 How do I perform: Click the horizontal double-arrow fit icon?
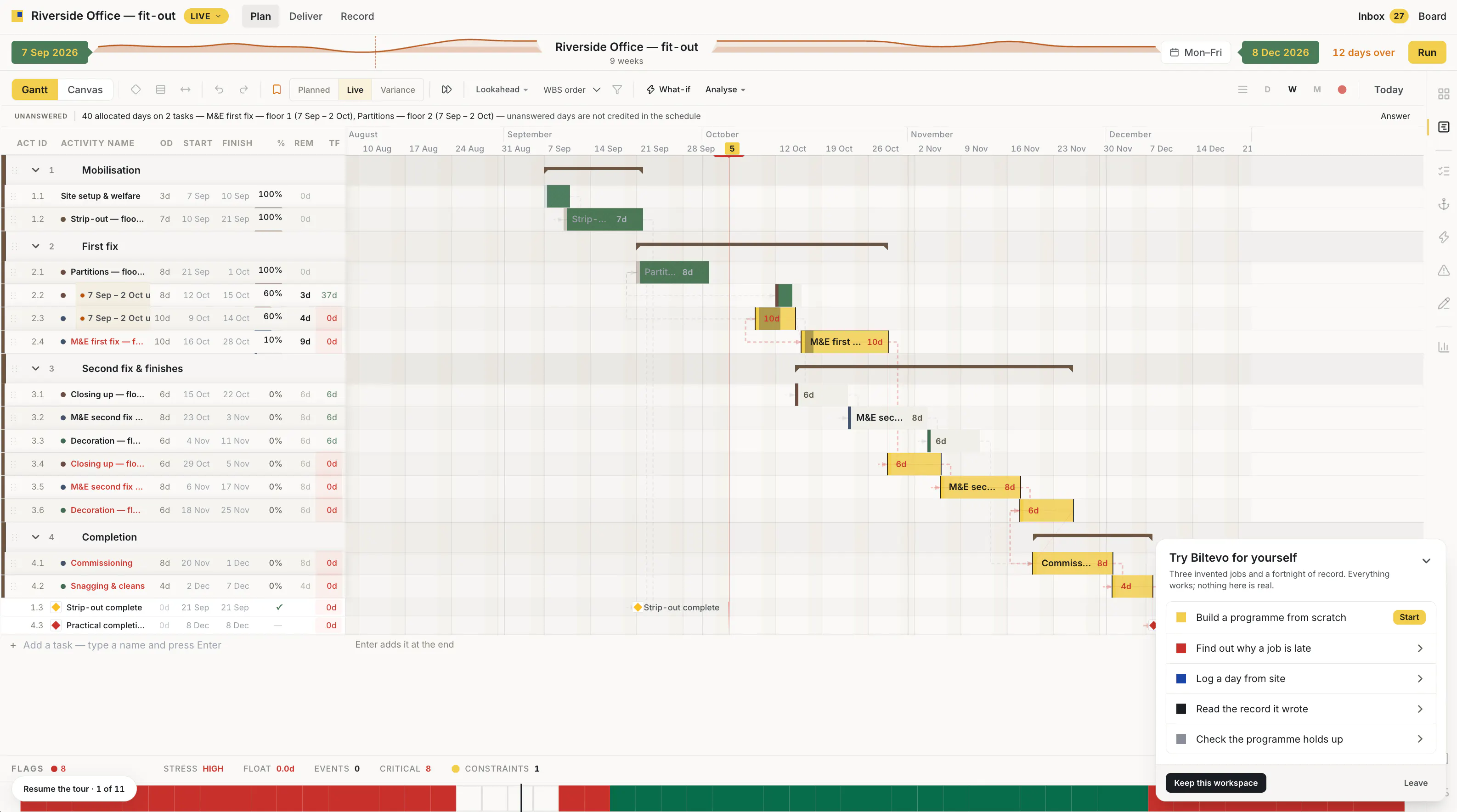point(186,90)
